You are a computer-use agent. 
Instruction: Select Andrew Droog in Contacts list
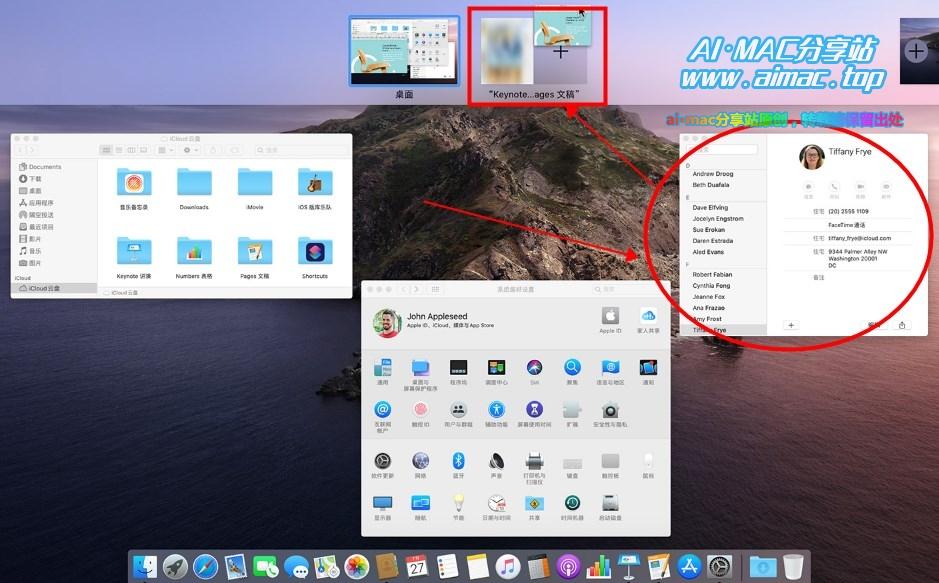713,174
